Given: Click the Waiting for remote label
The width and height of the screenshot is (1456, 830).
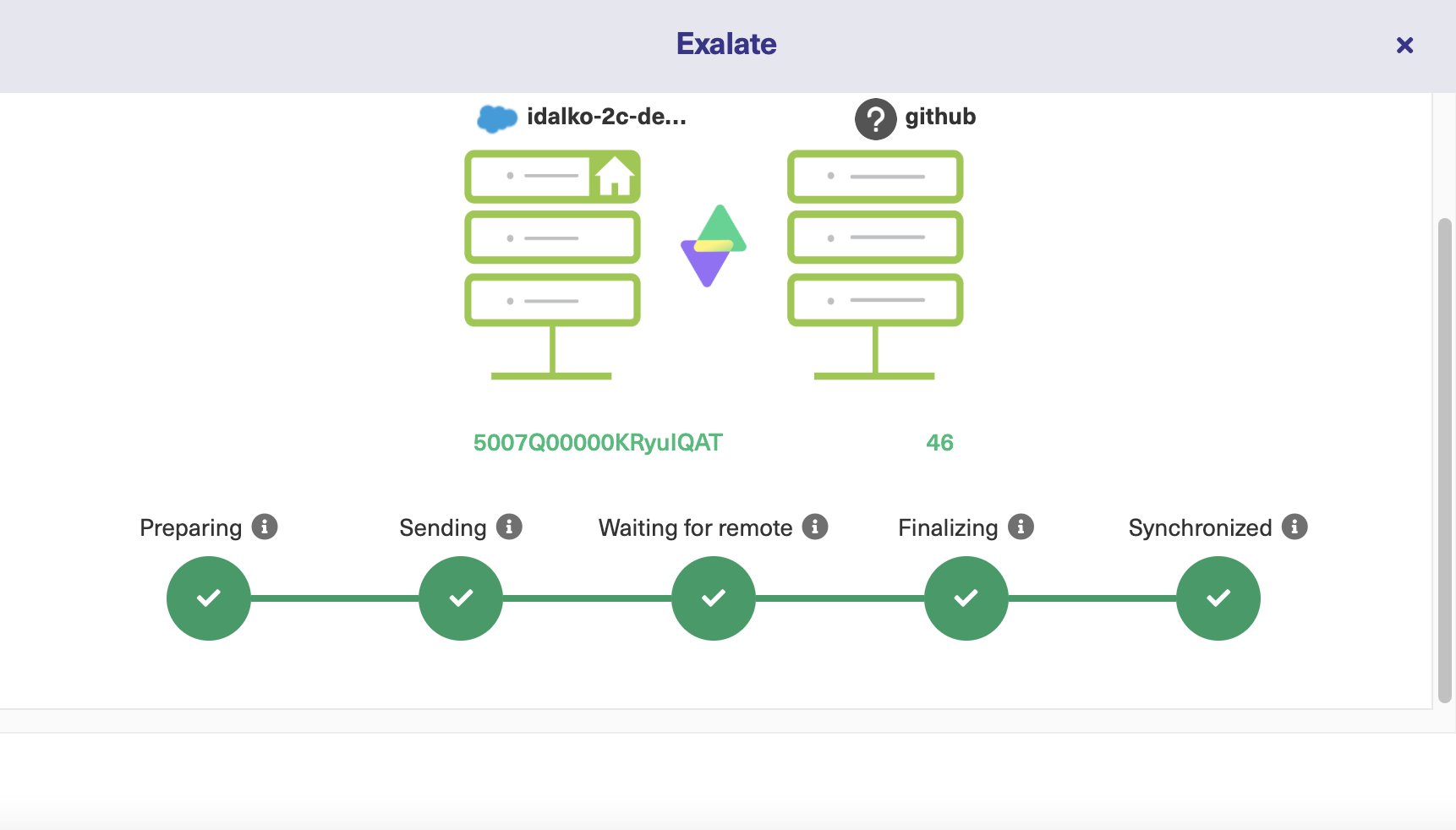Looking at the screenshot, I should 696,528.
